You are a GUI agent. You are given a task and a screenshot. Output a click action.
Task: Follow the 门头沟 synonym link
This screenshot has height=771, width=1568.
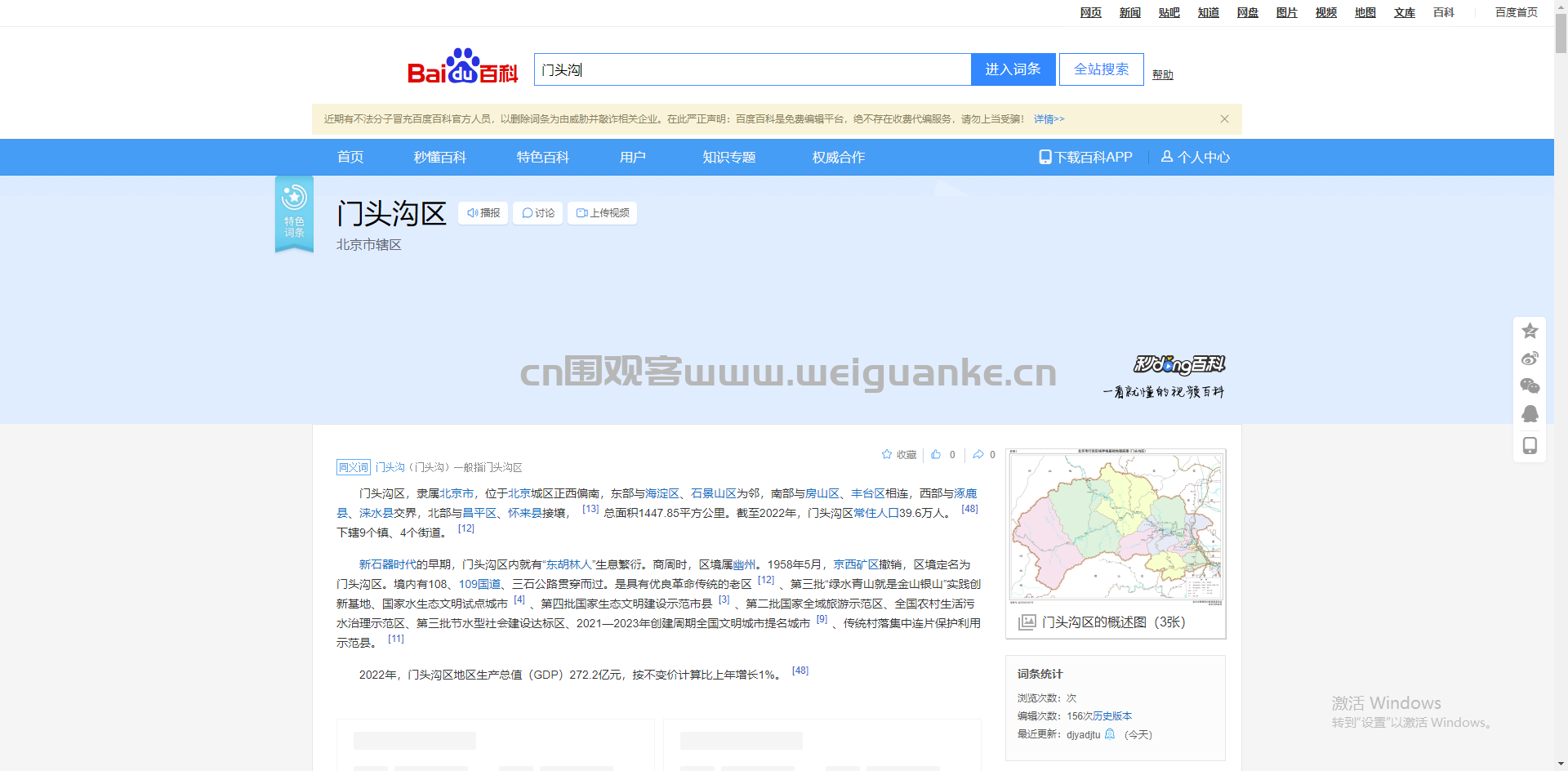click(390, 467)
